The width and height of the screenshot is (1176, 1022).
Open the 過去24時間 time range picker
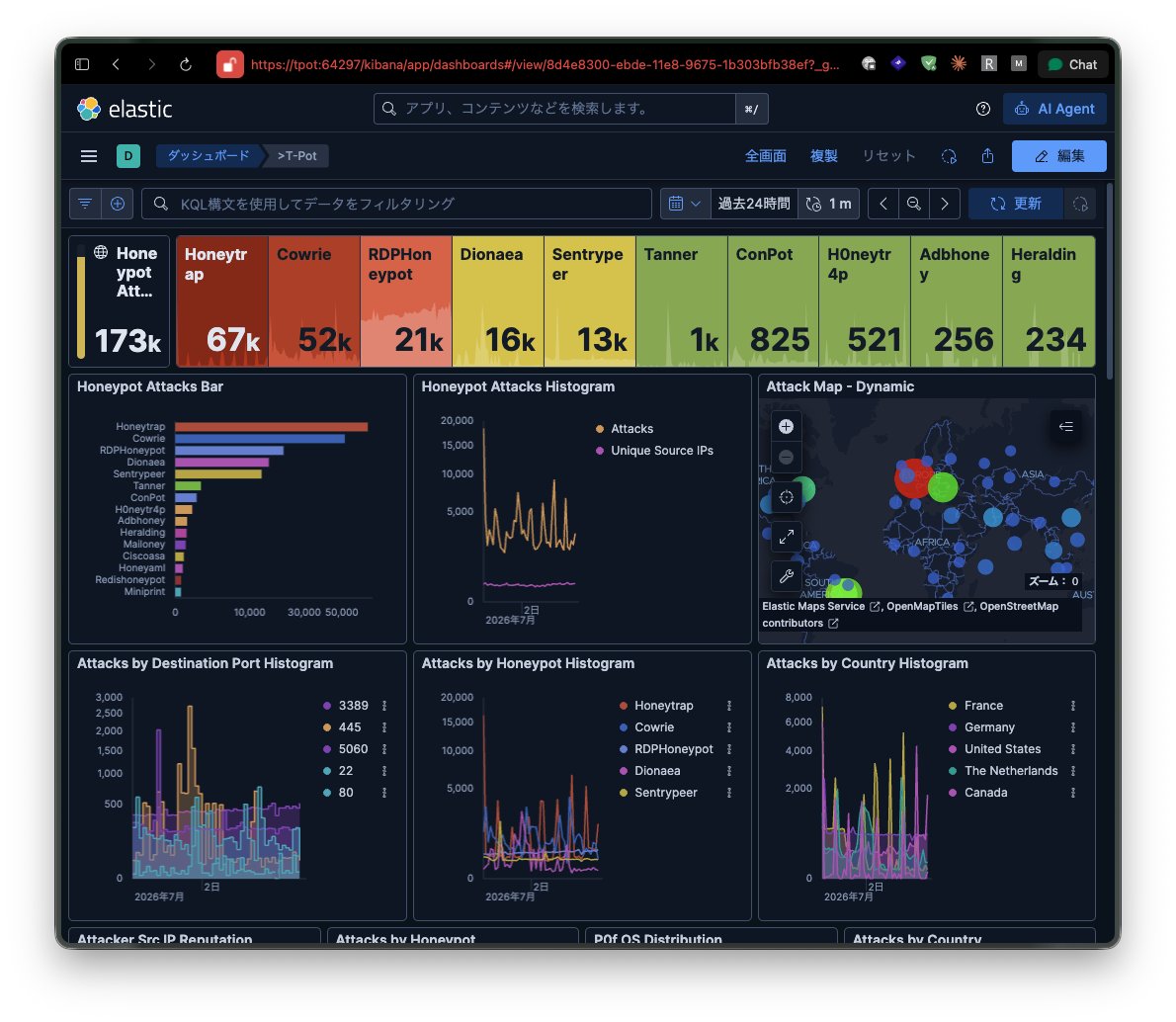point(754,204)
